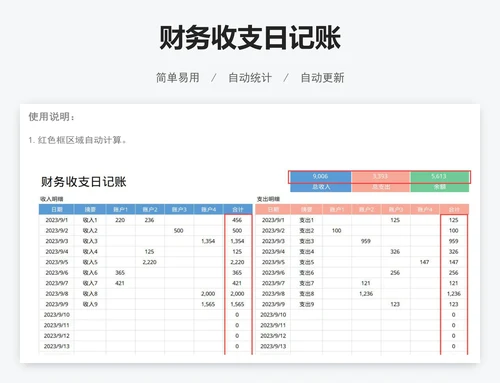Select the 500 账户3 cell in 收入2 row

click(179, 231)
